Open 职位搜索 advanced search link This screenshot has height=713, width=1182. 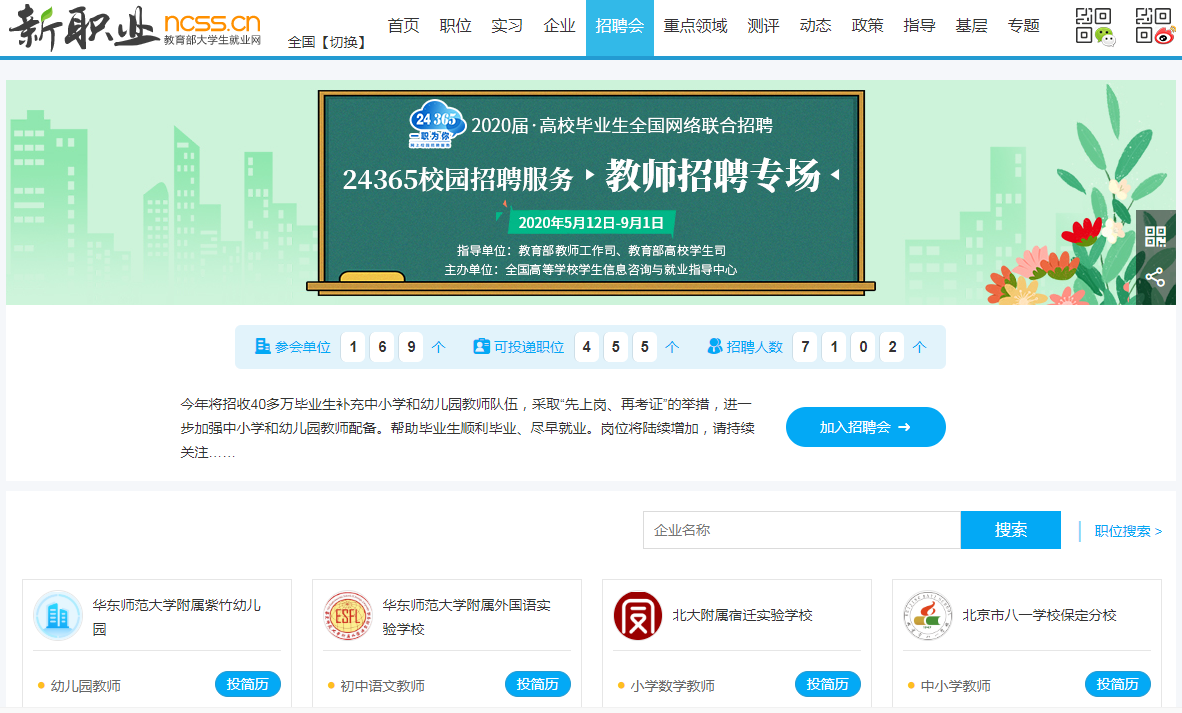pos(1127,531)
